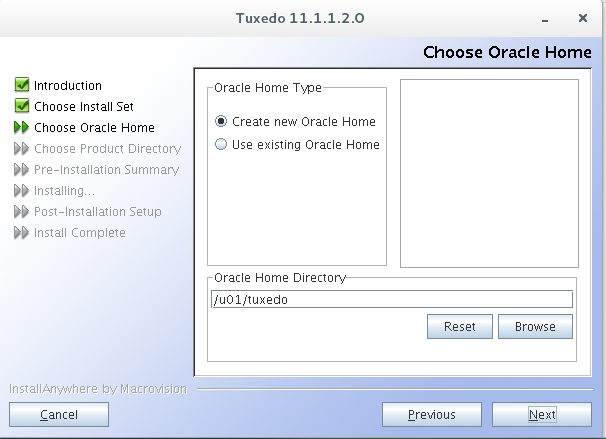Click the Install Complete step label
This screenshot has width=606, height=439.
pyautogui.click(x=80, y=233)
